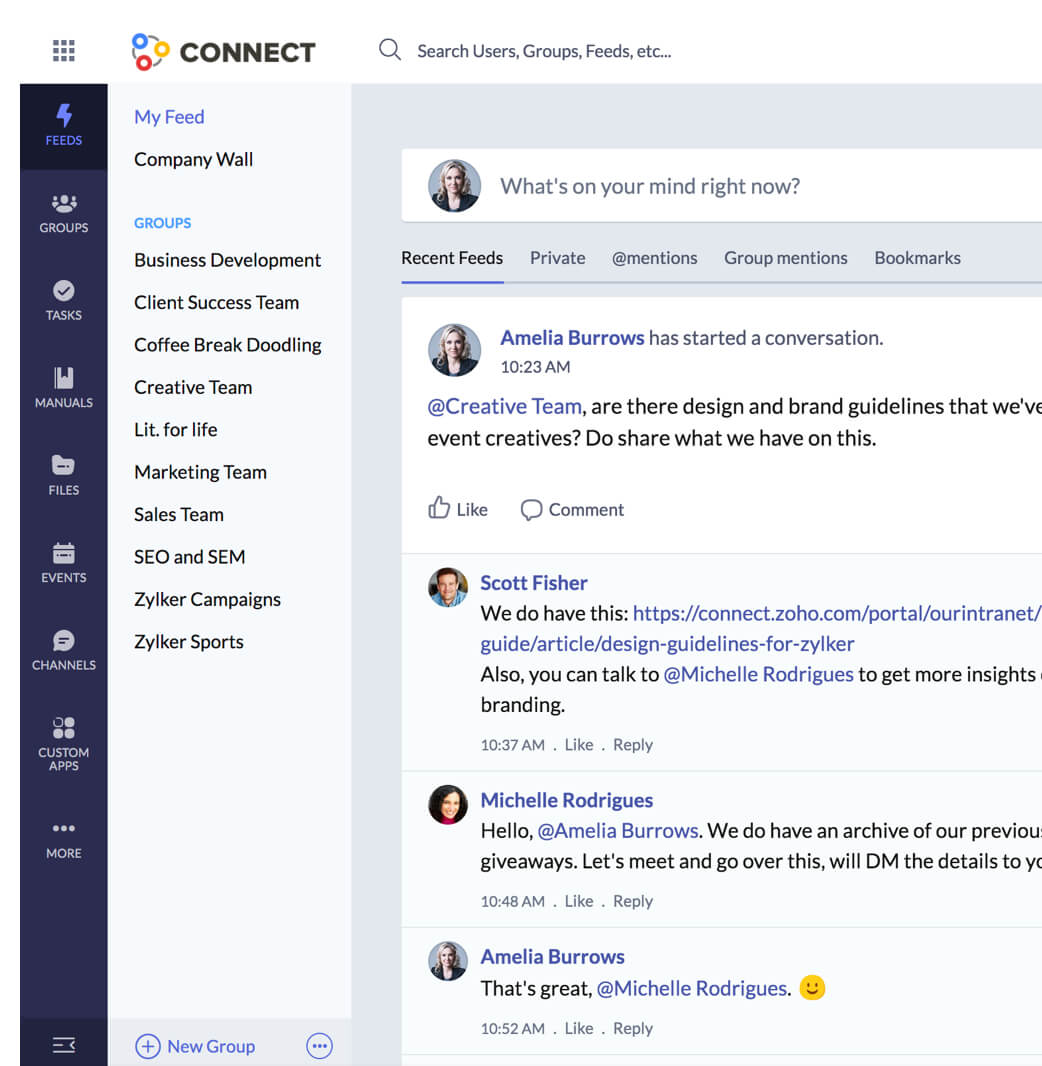Screen dimensions: 1042x1066
Task: Like Scott Fisher's 10:37 AM comment
Action: 579,745
